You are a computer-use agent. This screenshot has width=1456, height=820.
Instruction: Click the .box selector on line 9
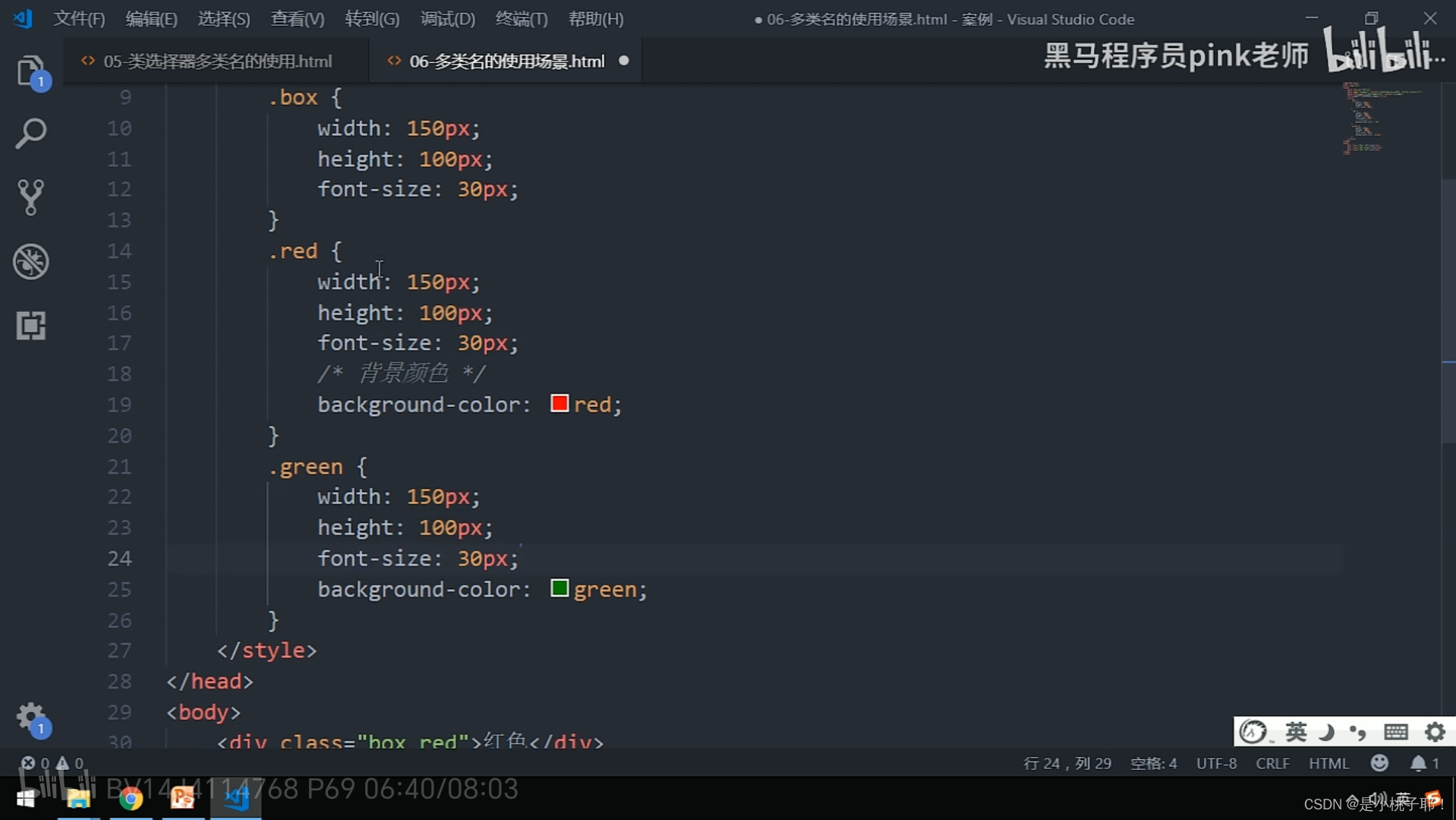[x=293, y=98]
